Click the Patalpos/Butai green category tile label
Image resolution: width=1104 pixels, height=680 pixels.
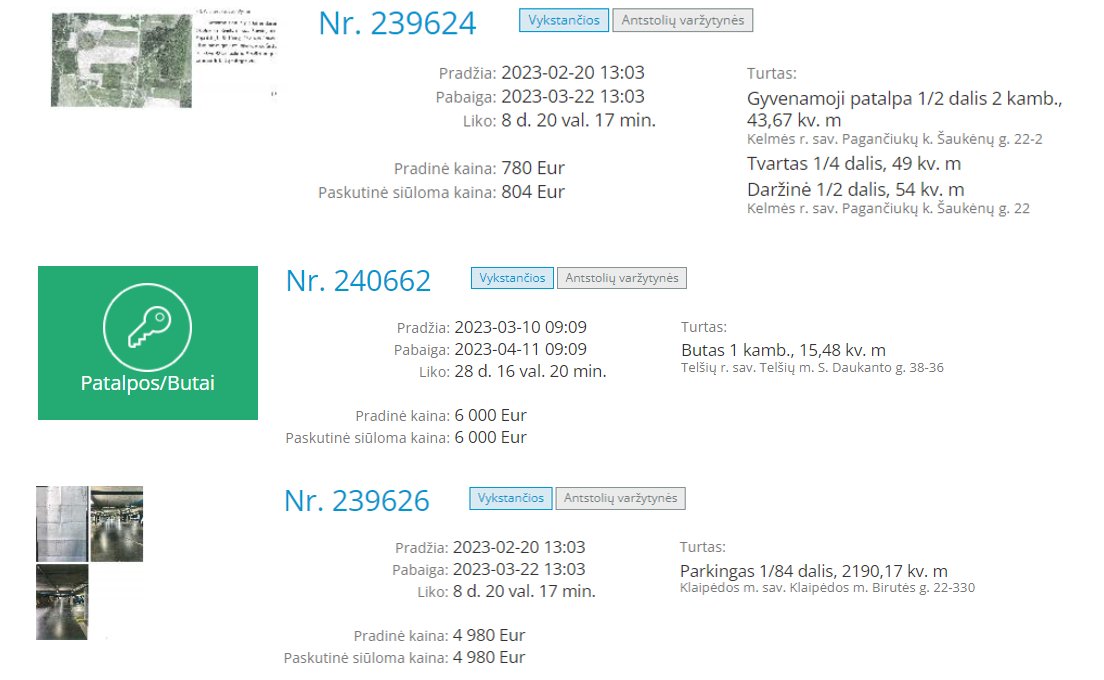coord(147,383)
